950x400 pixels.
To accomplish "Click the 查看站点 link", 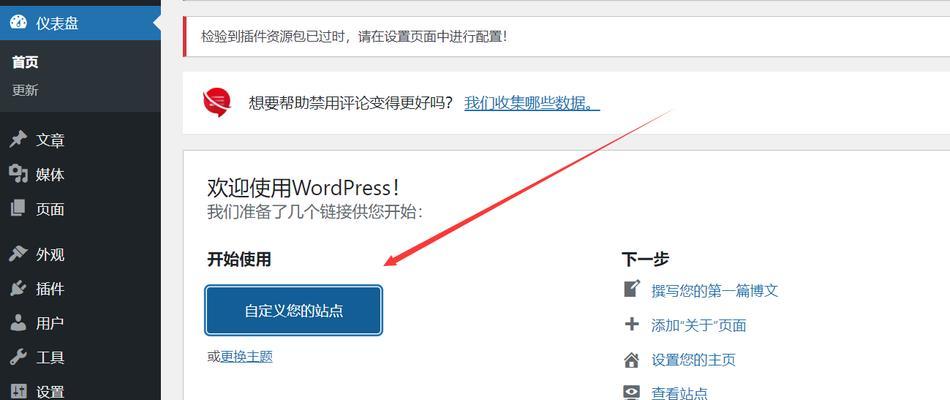I will pos(679,393).
